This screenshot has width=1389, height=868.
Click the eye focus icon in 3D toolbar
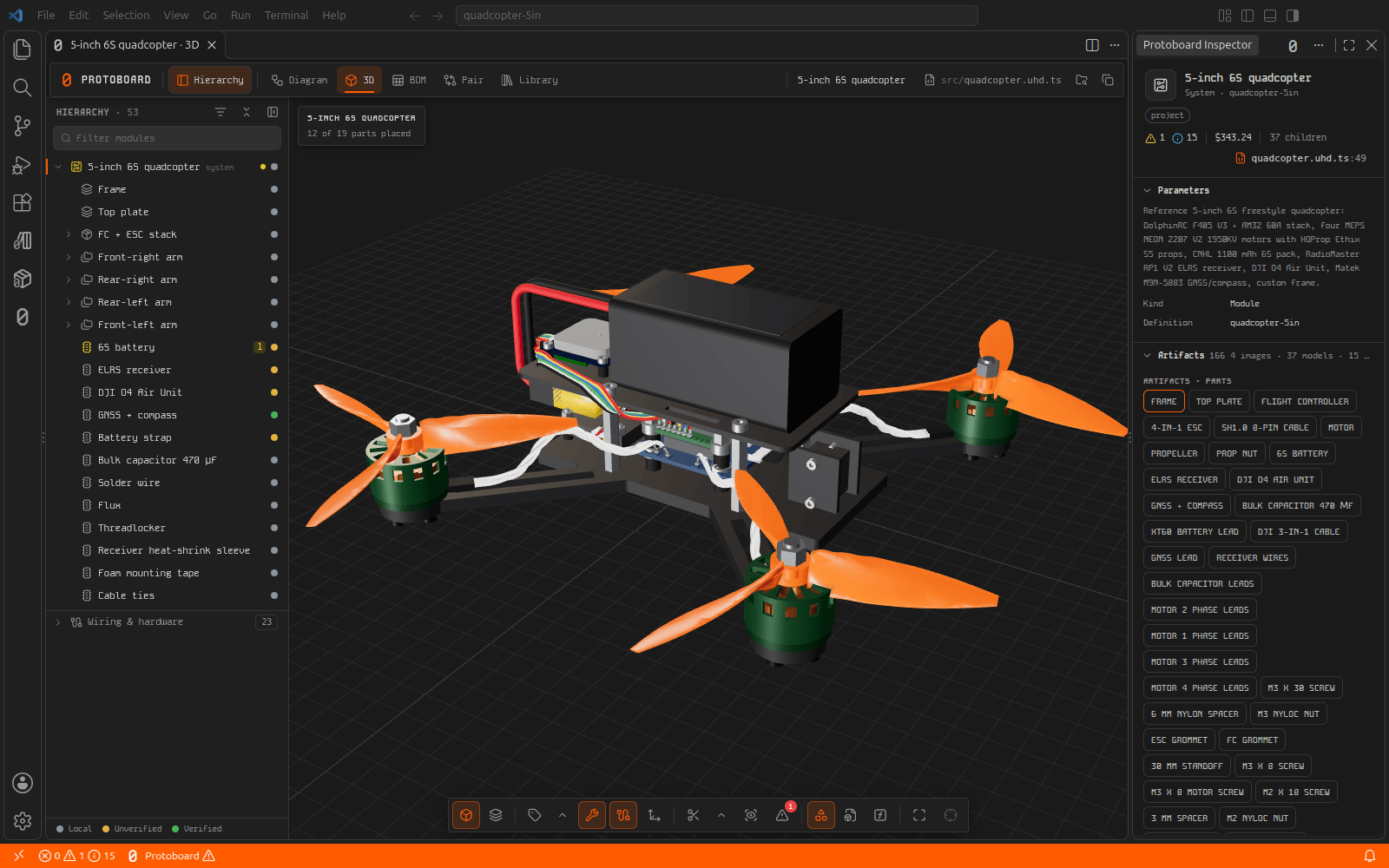coord(751,815)
